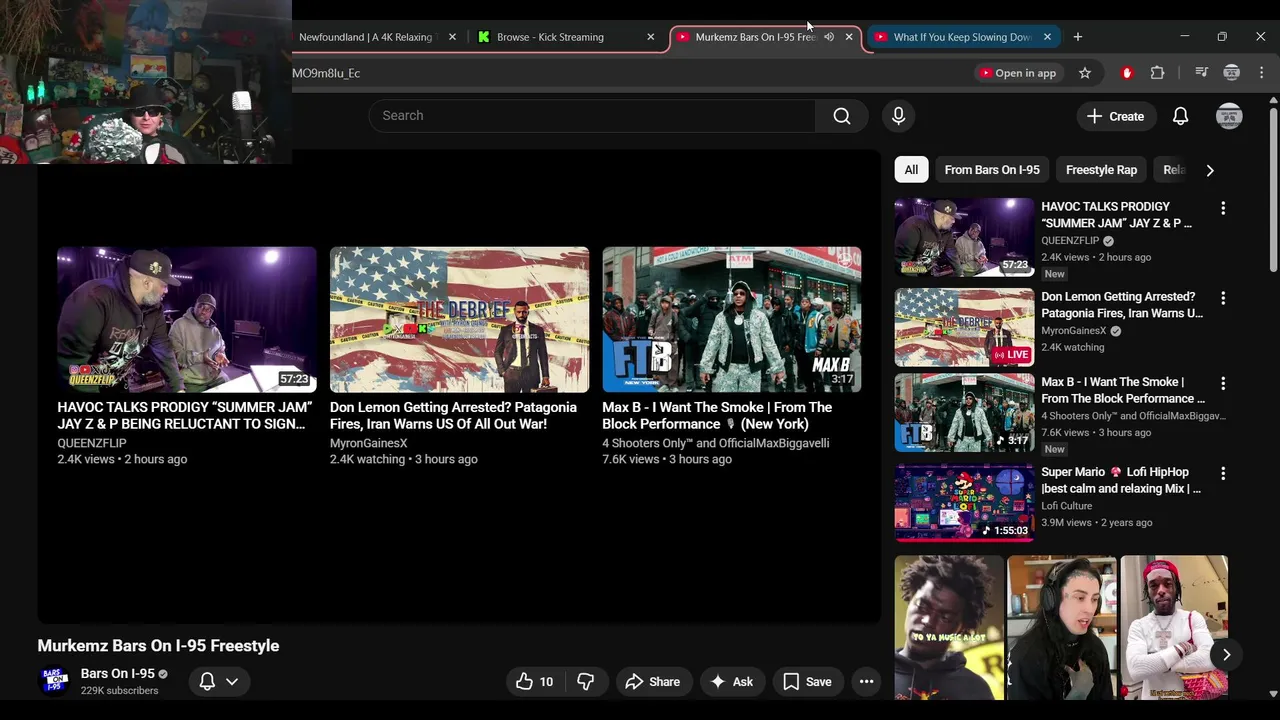Open the red hand ad-blocker extension
This screenshot has width=1280, height=720.
pos(1127,73)
